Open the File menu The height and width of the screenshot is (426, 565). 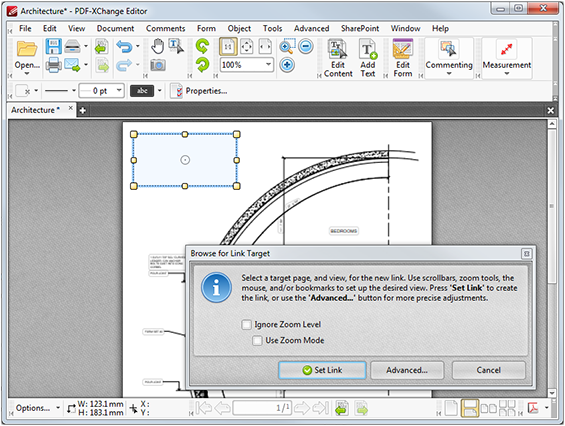(x=25, y=28)
